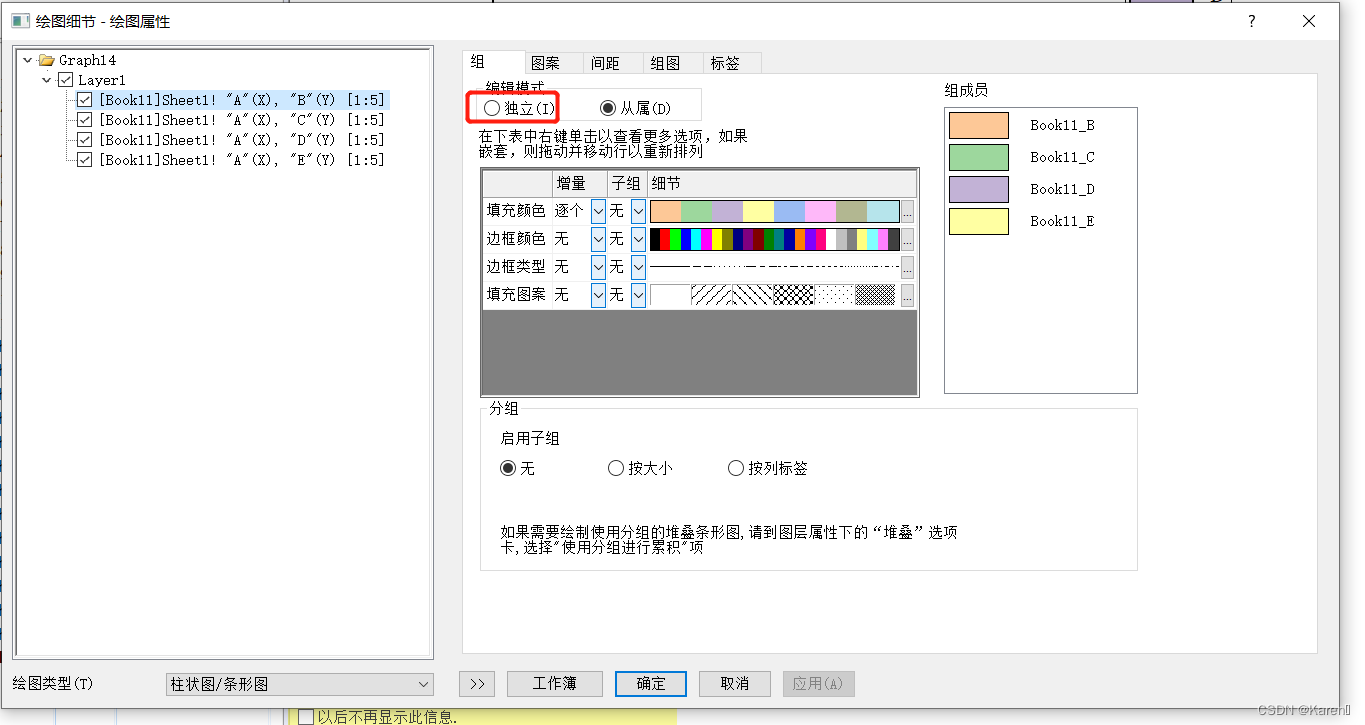Open the 填充颜色 increment dropdown
The image size is (1365, 725).
click(x=598, y=211)
